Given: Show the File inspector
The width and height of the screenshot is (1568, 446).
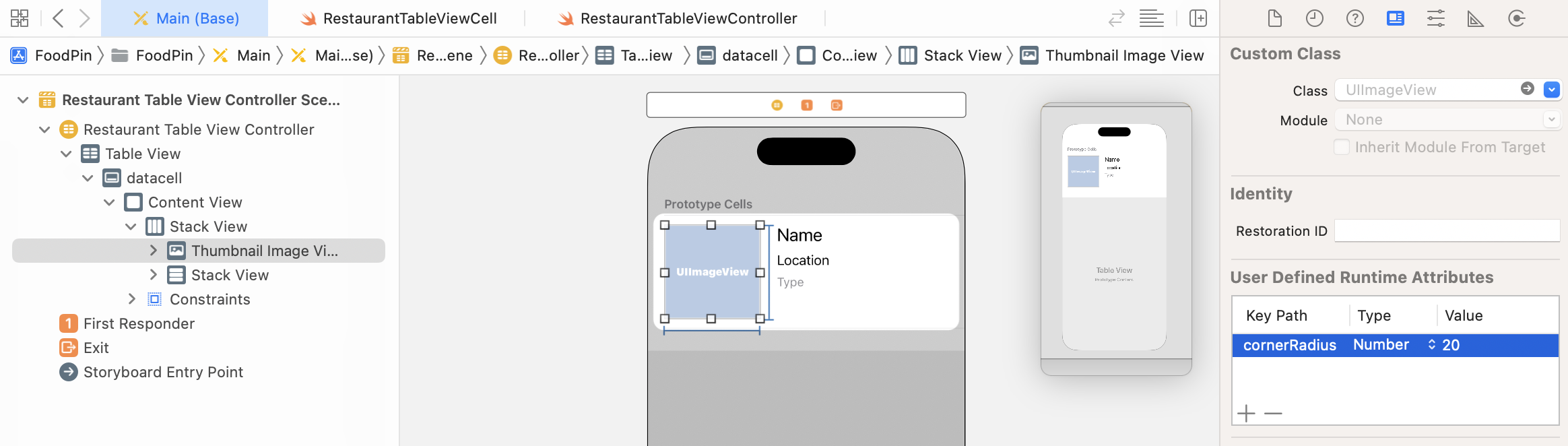Looking at the screenshot, I should [1274, 18].
